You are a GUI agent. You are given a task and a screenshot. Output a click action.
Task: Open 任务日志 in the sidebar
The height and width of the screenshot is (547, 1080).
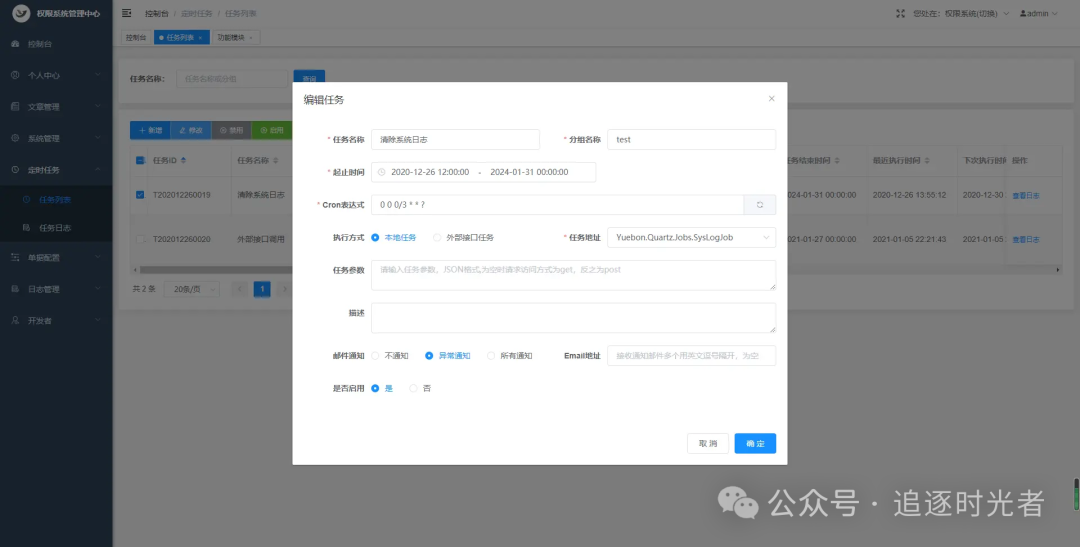click(x=56, y=227)
